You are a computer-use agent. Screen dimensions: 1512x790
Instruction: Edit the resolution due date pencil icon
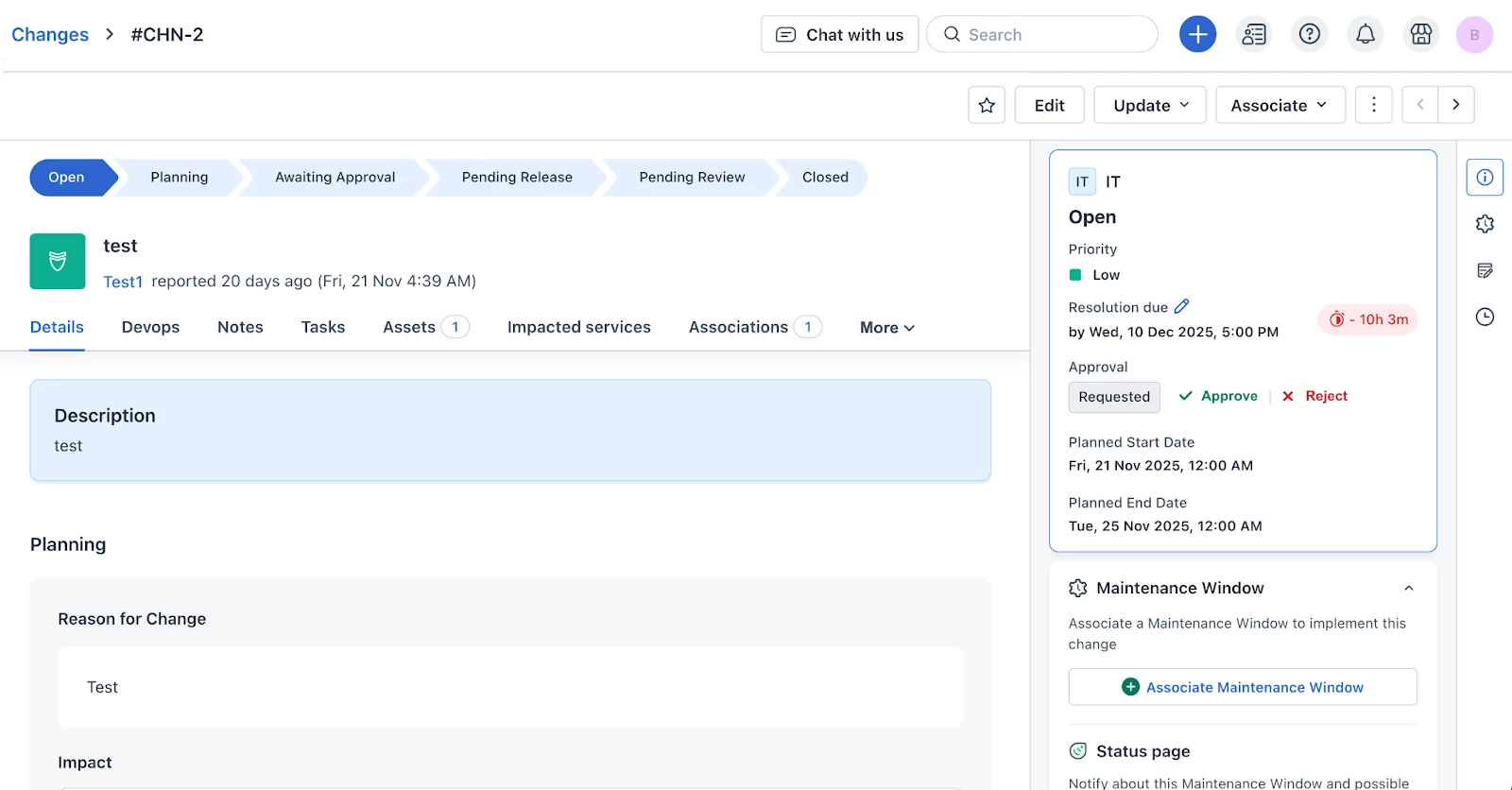[1182, 306]
